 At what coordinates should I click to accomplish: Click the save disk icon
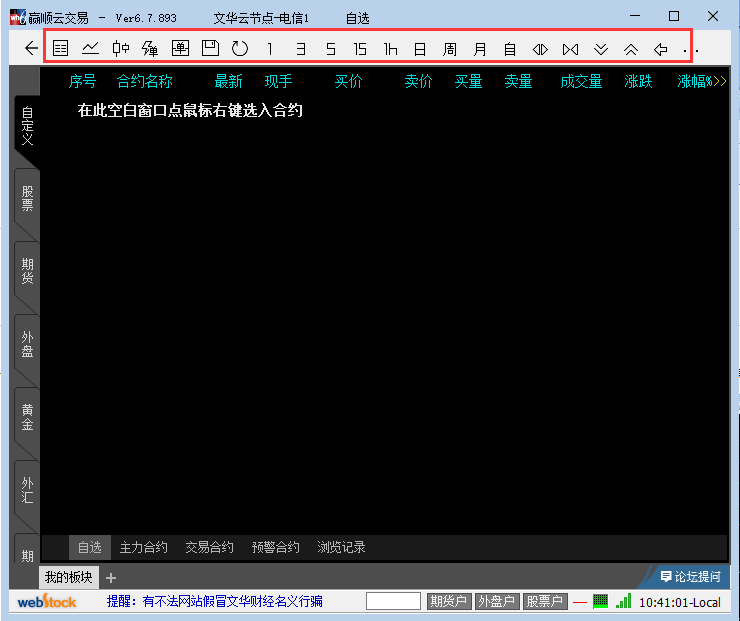210,48
